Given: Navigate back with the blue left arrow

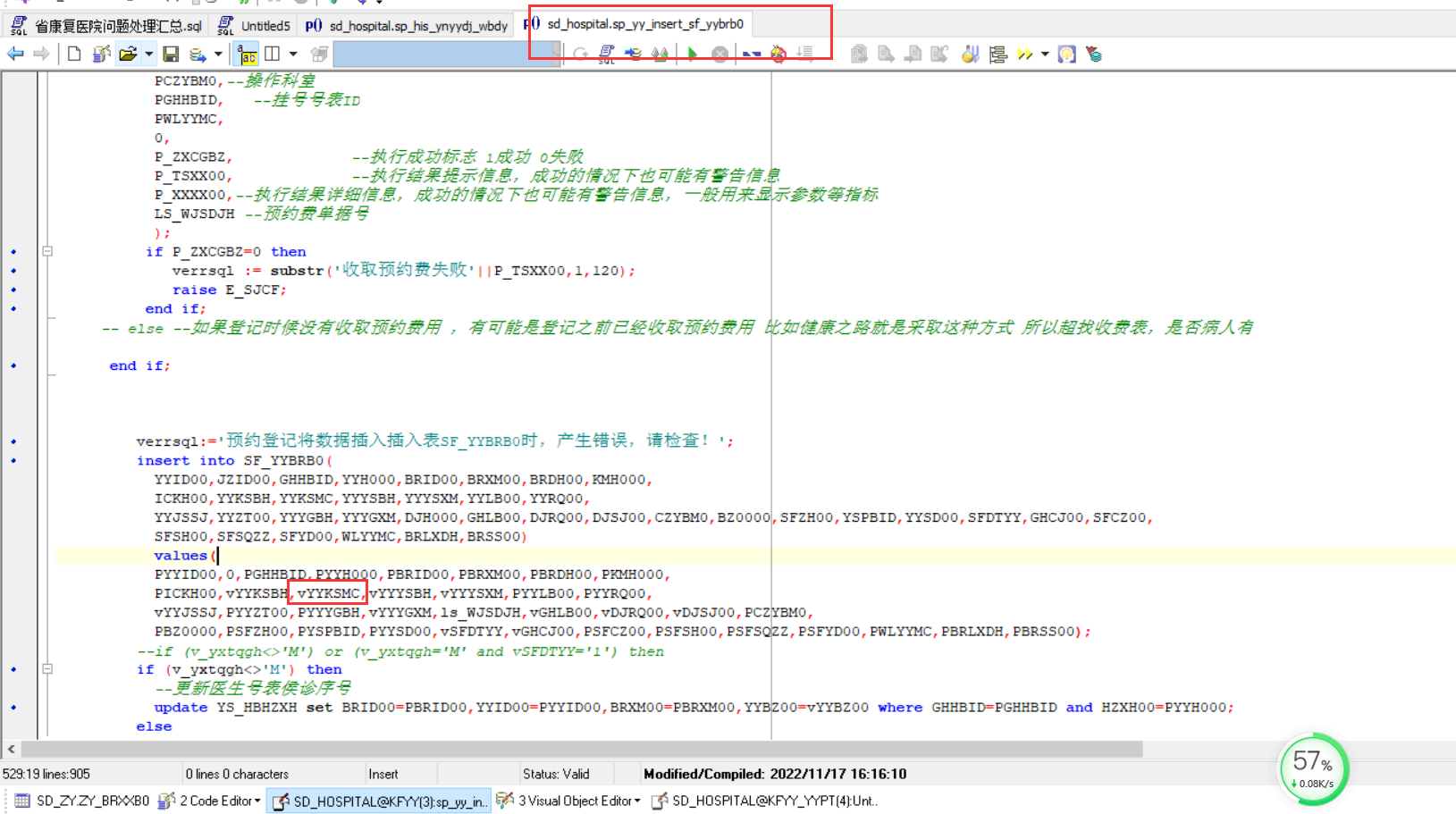Looking at the screenshot, I should coord(15,55).
